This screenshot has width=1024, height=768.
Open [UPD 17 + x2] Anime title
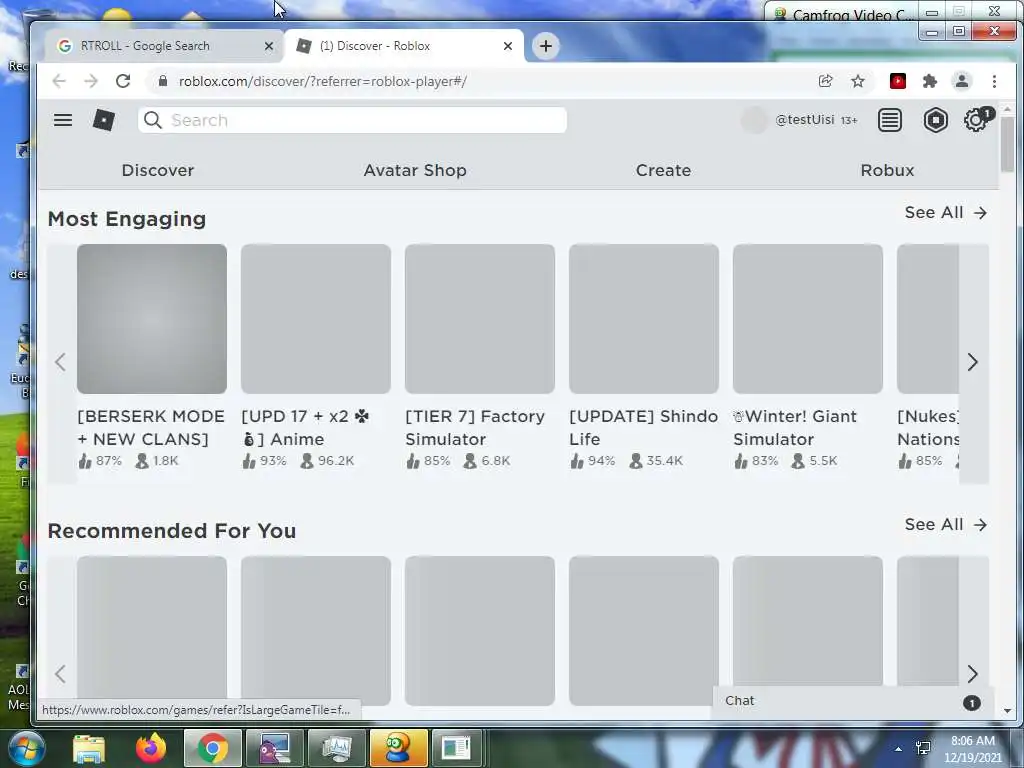coord(305,428)
